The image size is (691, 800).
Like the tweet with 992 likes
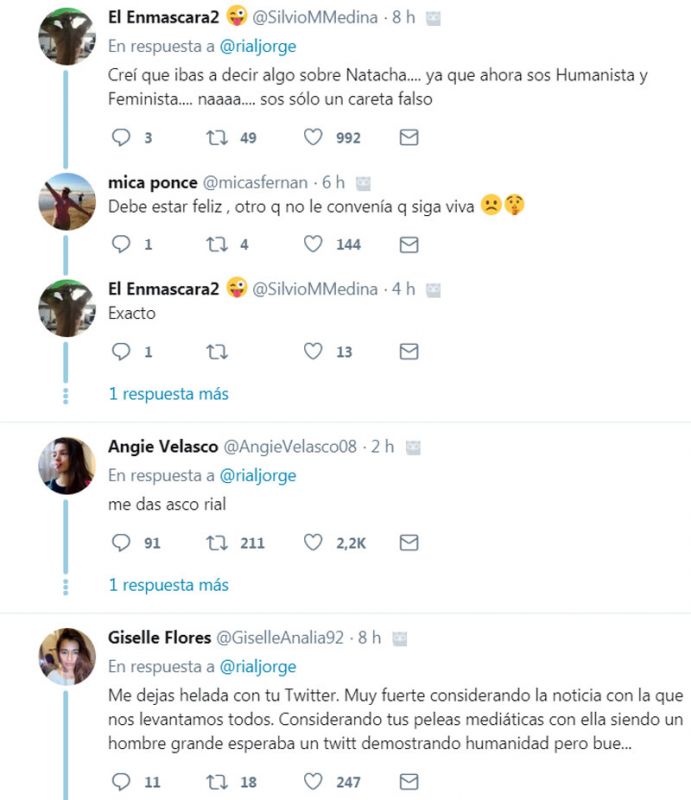tap(313, 138)
